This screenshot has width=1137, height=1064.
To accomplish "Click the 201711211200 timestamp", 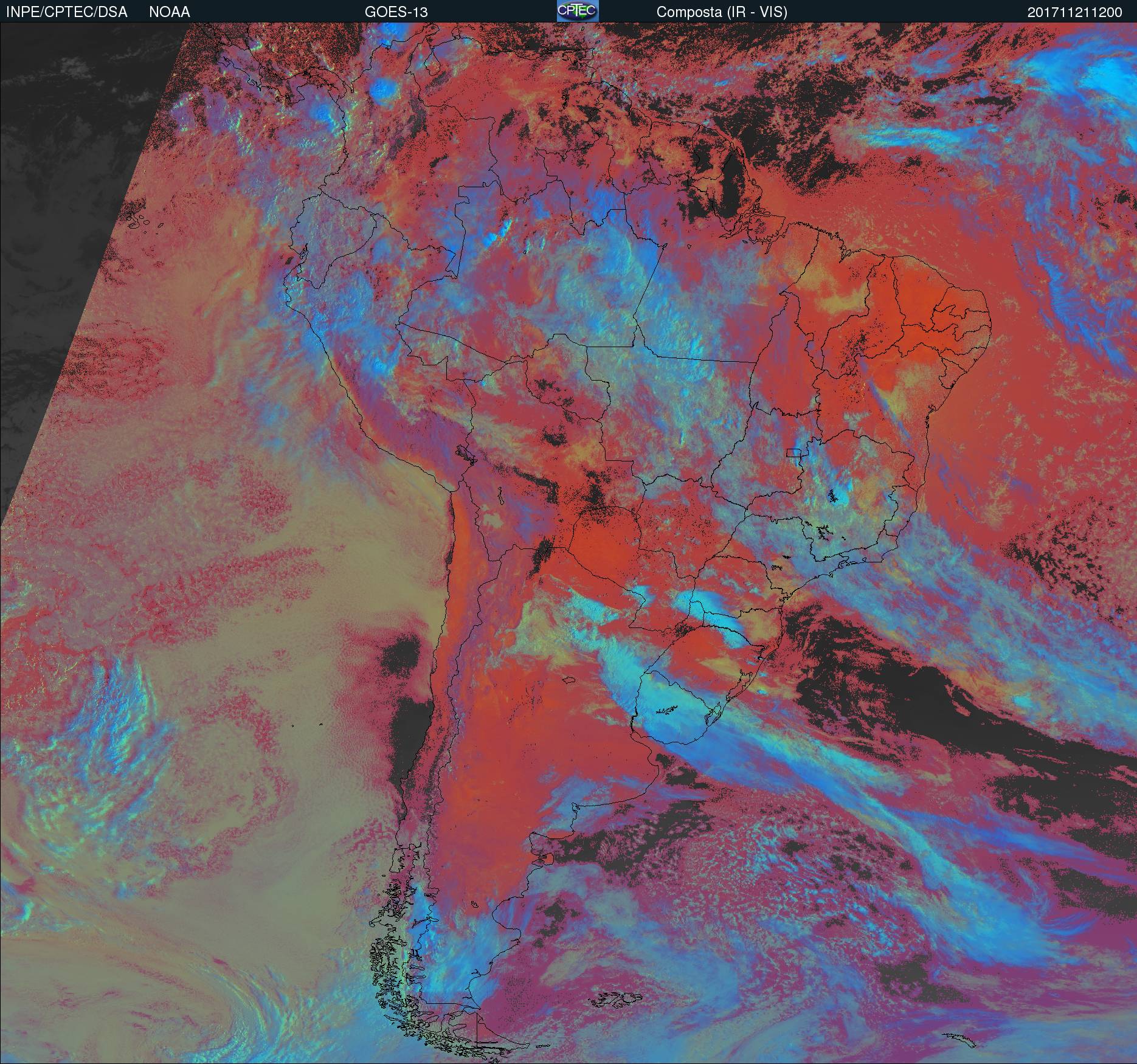I will click(x=1075, y=12).
